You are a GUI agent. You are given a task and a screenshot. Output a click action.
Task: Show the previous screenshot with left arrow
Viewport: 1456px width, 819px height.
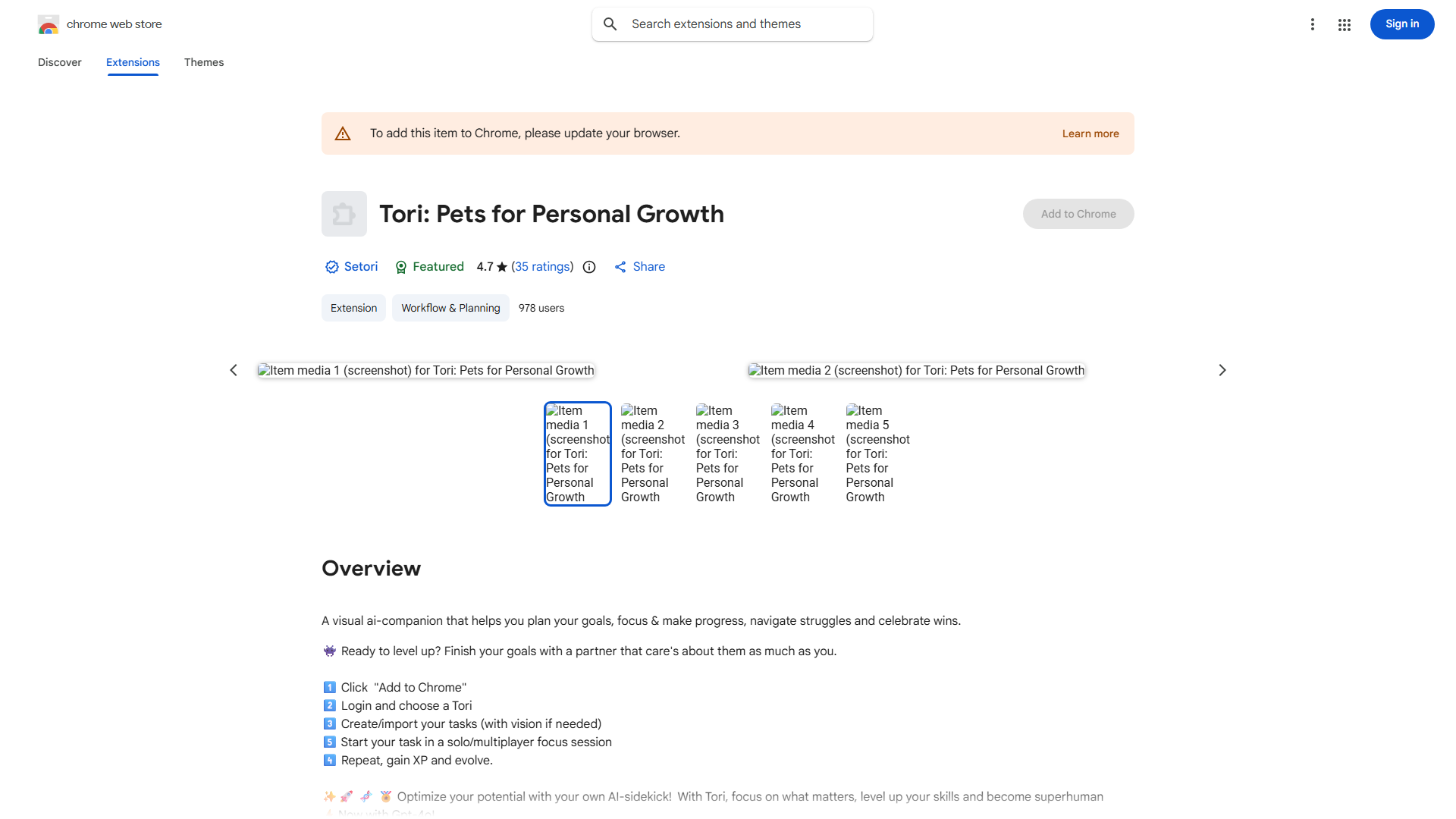click(234, 370)
